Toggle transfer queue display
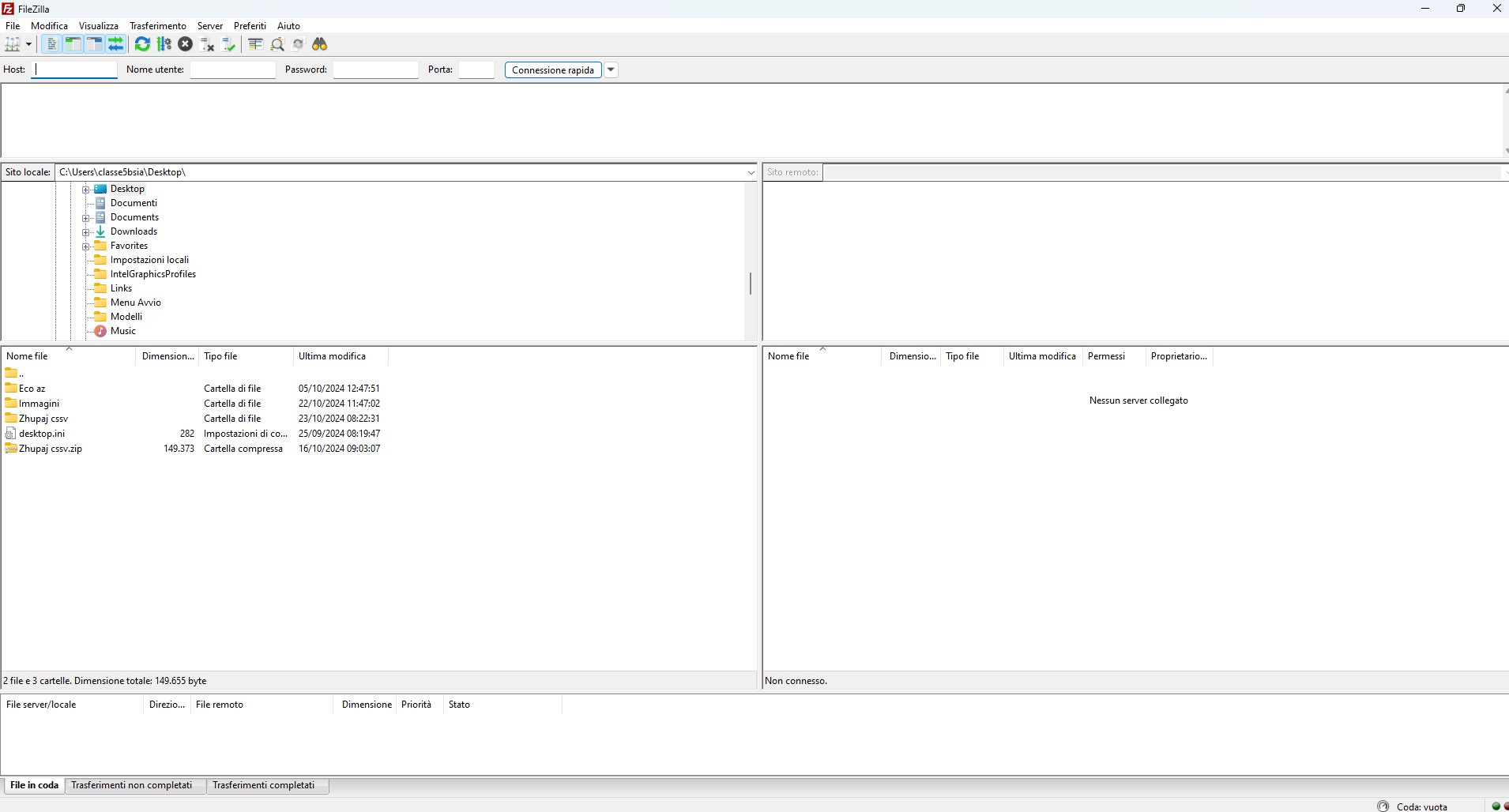Viewport: 1509px width, 812px height. (x=115, y=44)
